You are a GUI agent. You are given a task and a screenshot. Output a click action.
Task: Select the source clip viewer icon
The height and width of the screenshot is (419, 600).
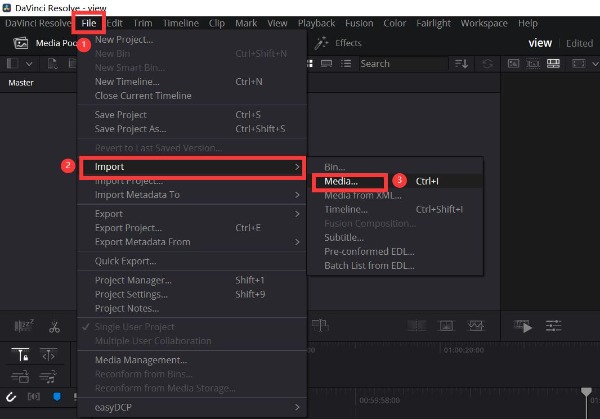click(x=513, y=64)
